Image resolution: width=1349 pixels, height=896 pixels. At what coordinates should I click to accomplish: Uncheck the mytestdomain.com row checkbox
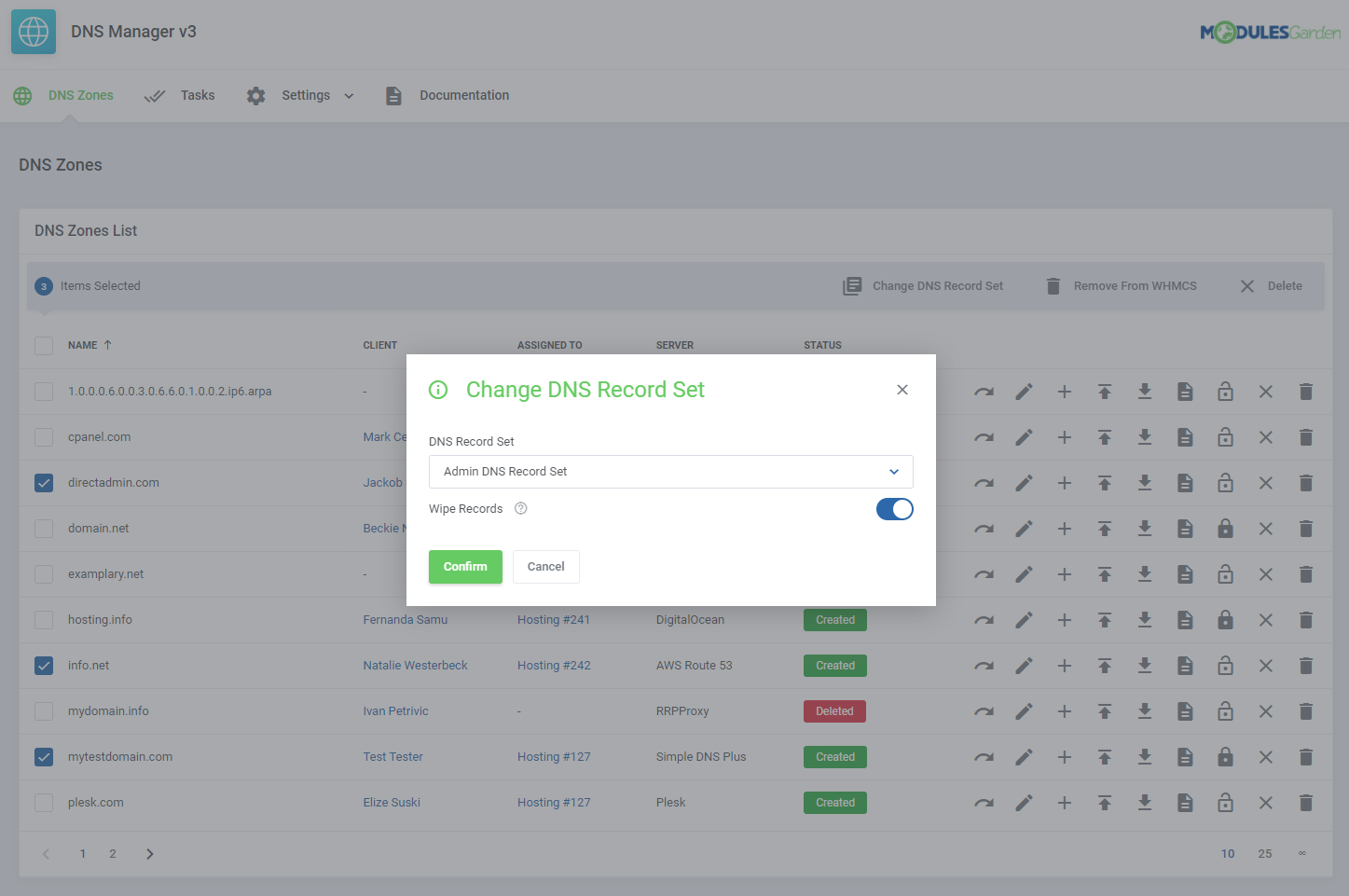pos(44,757)
